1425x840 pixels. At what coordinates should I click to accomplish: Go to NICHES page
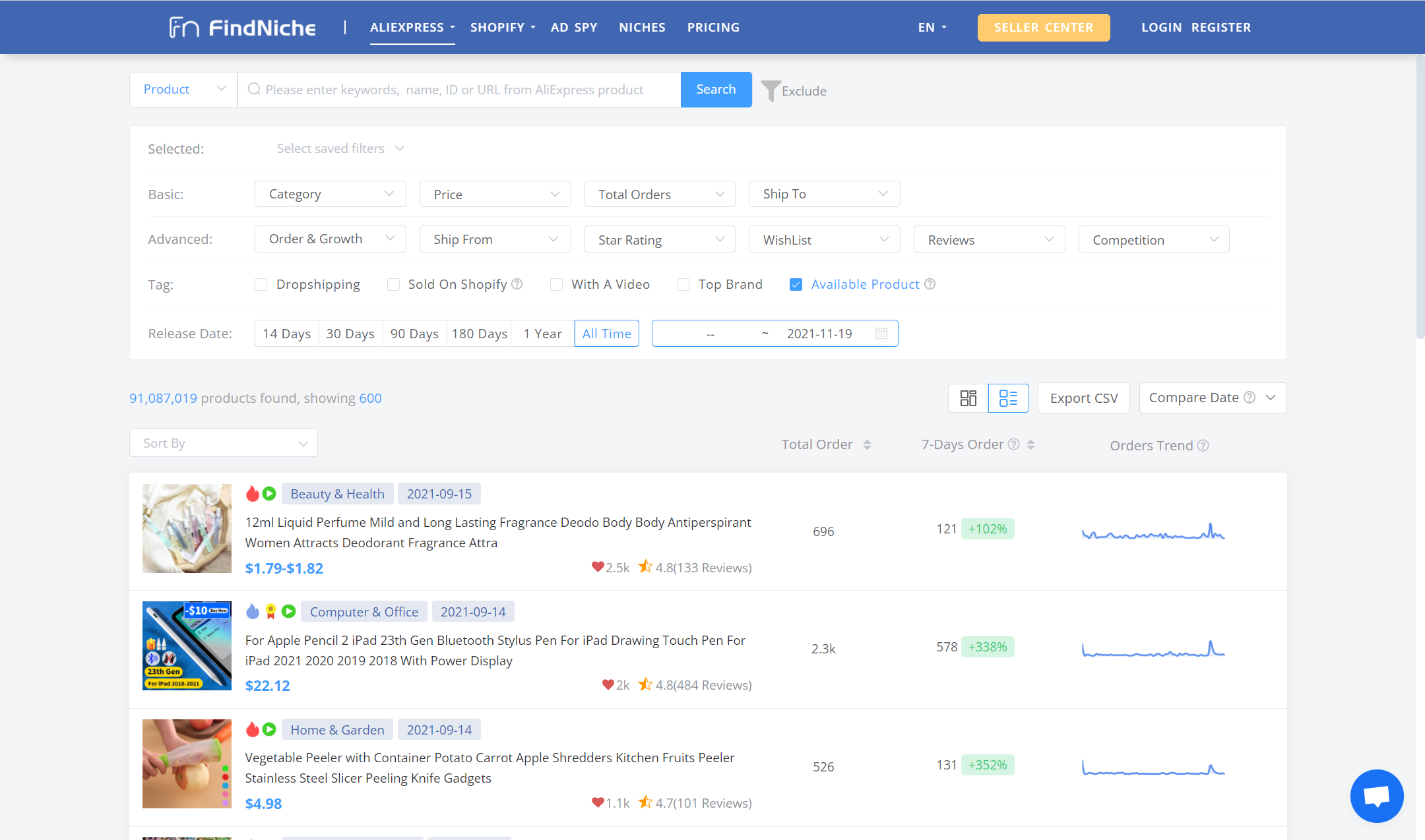pos(642,28)
